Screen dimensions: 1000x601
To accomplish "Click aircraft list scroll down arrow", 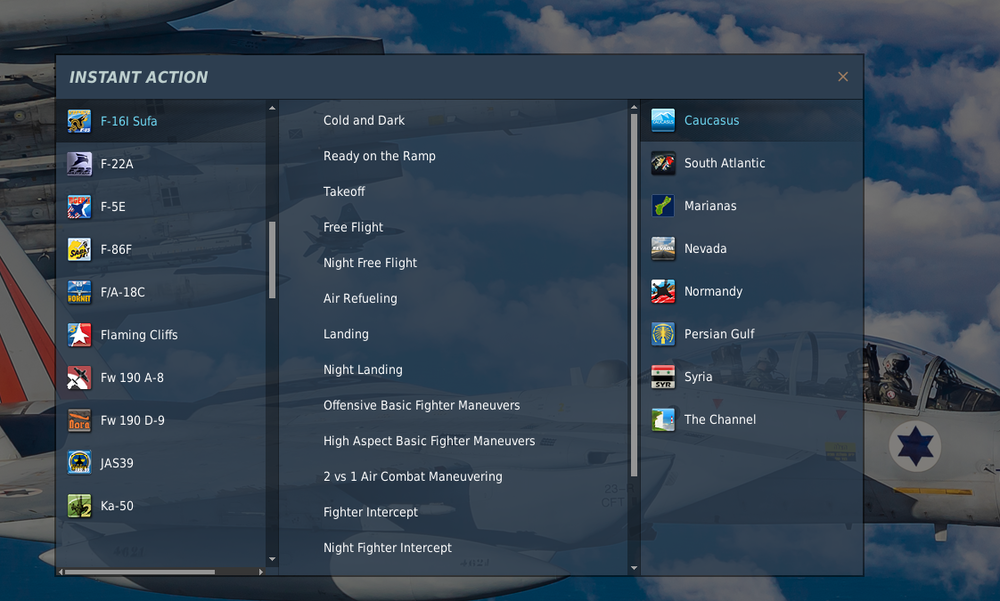I will pos(272,560).
